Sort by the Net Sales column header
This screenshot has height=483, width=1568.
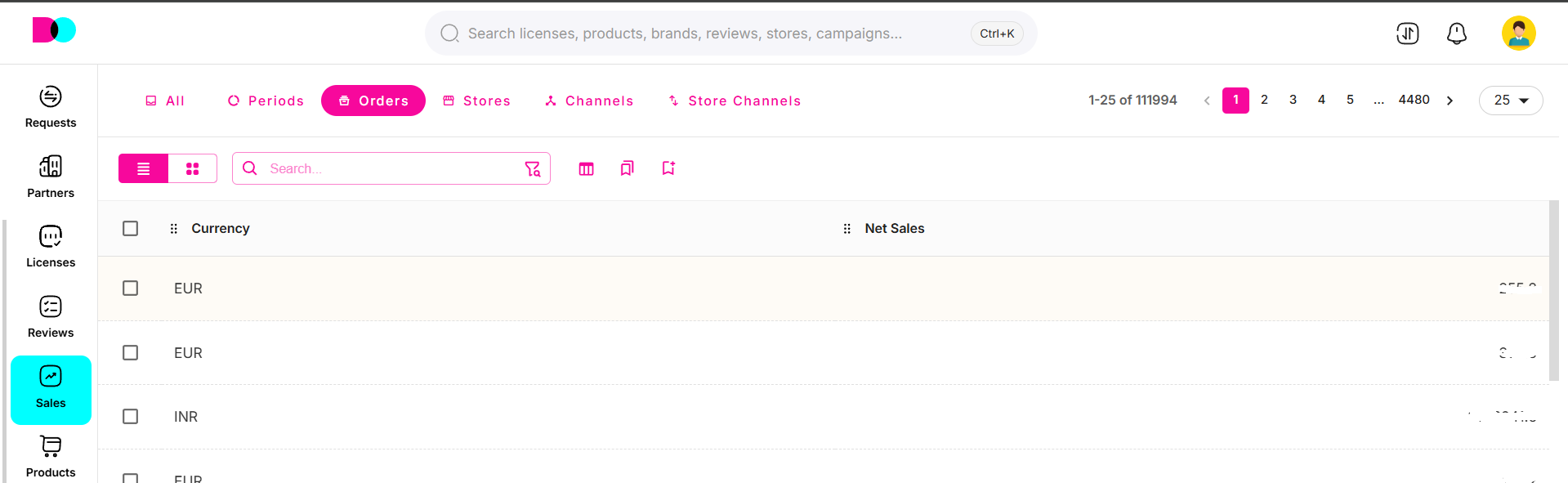pos(895,229)
